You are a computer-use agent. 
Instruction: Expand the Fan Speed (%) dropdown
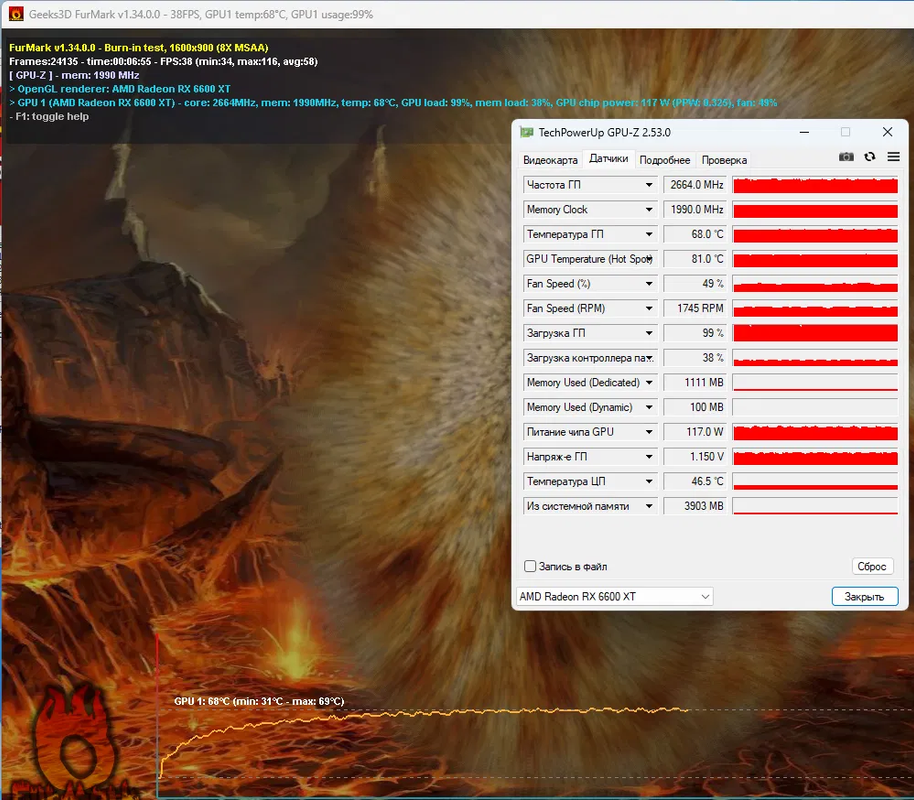pyautogui.click(x=649, y=284)
